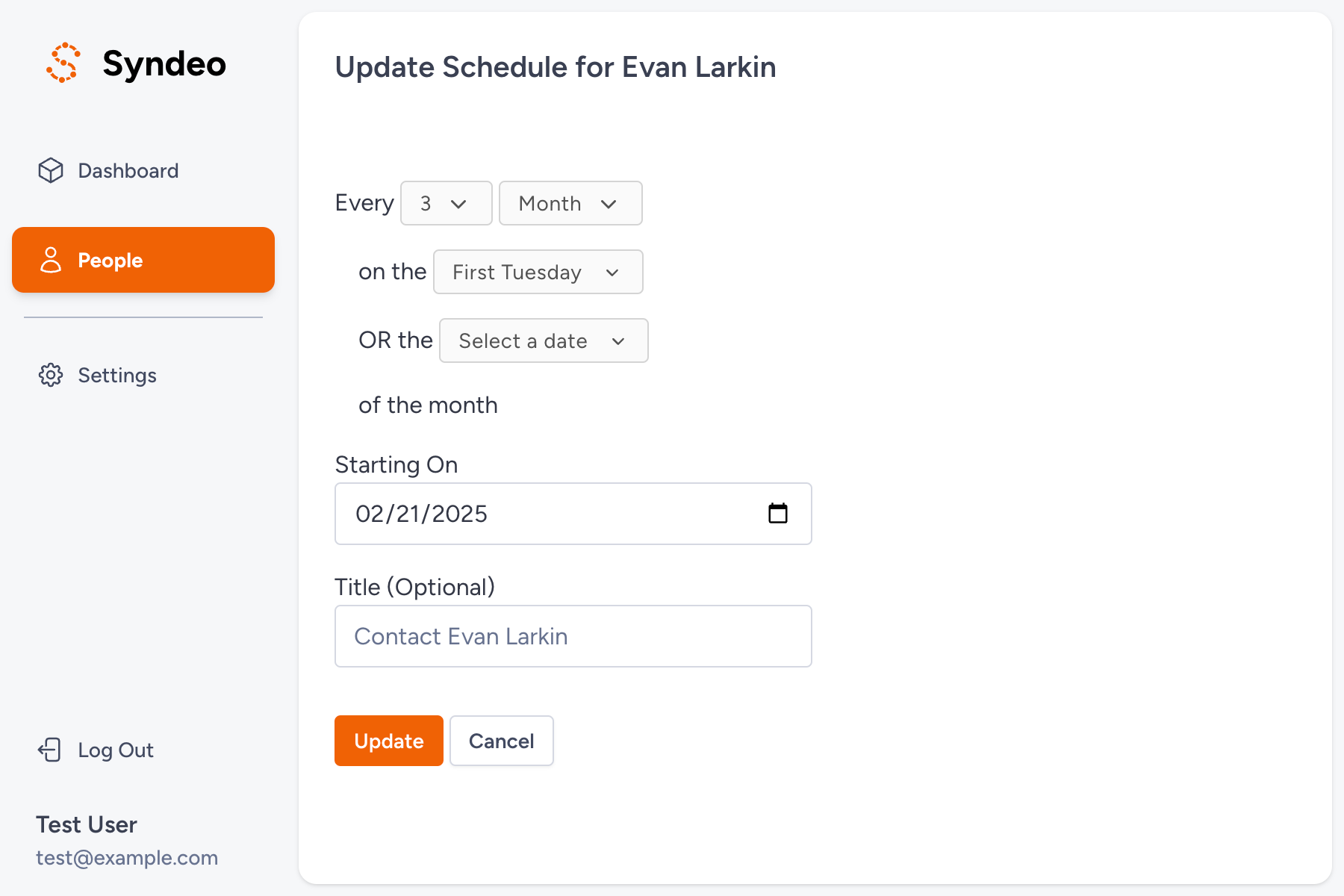The height and width of the screenshot is (896, 1344).
Task: Go to the Dashboard menu item
Action: coord(128,171)
